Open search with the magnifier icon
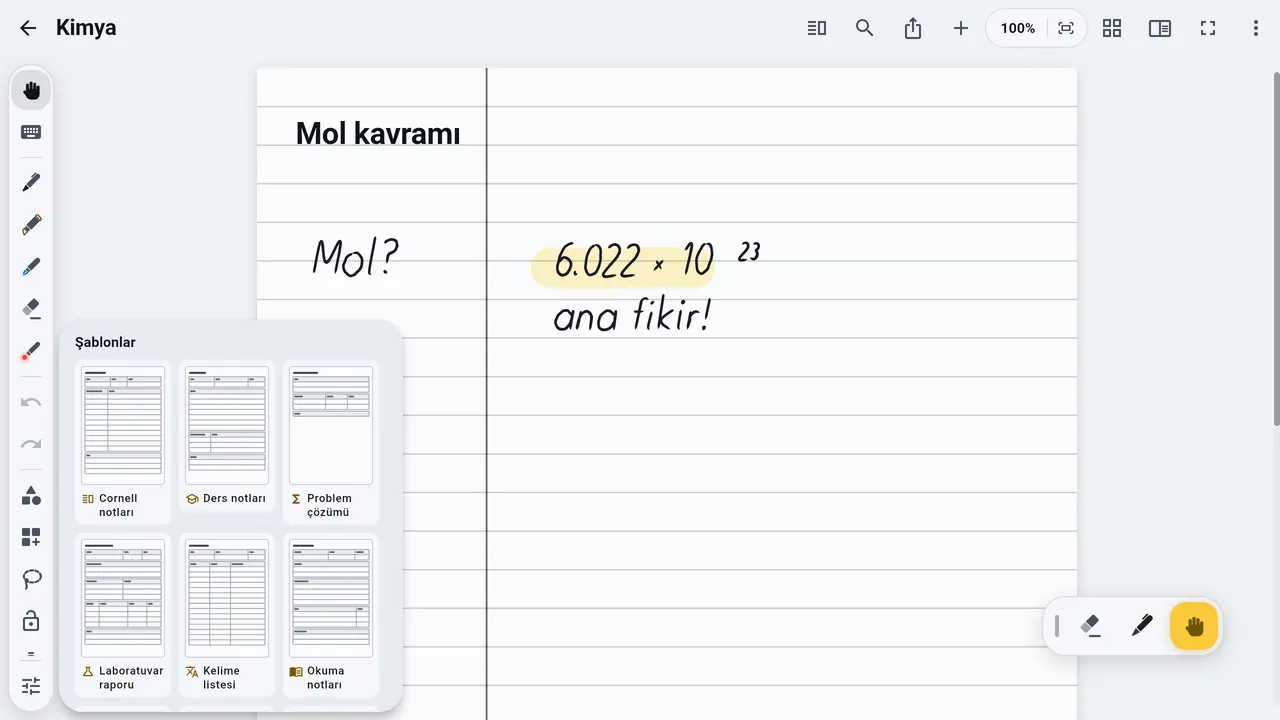The height and width of the screenshot is (720, 1280). pos(865,28)
